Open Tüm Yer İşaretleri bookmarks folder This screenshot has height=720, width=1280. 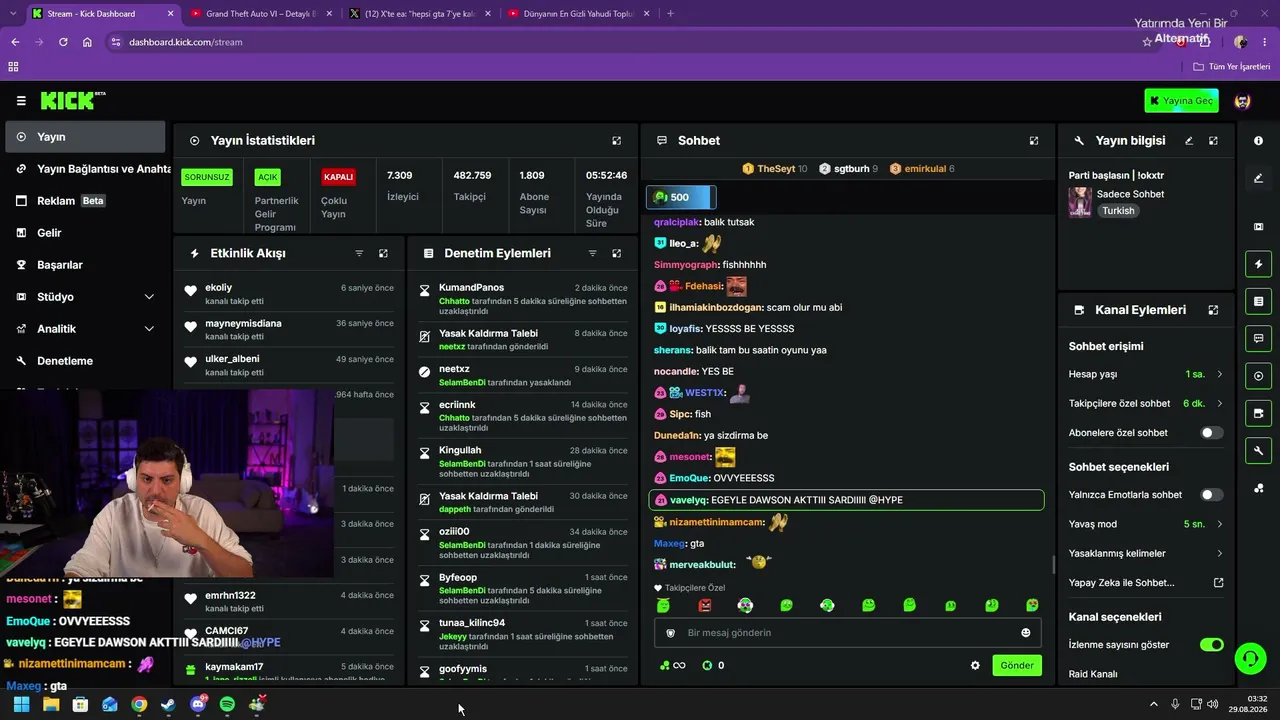1232,67
